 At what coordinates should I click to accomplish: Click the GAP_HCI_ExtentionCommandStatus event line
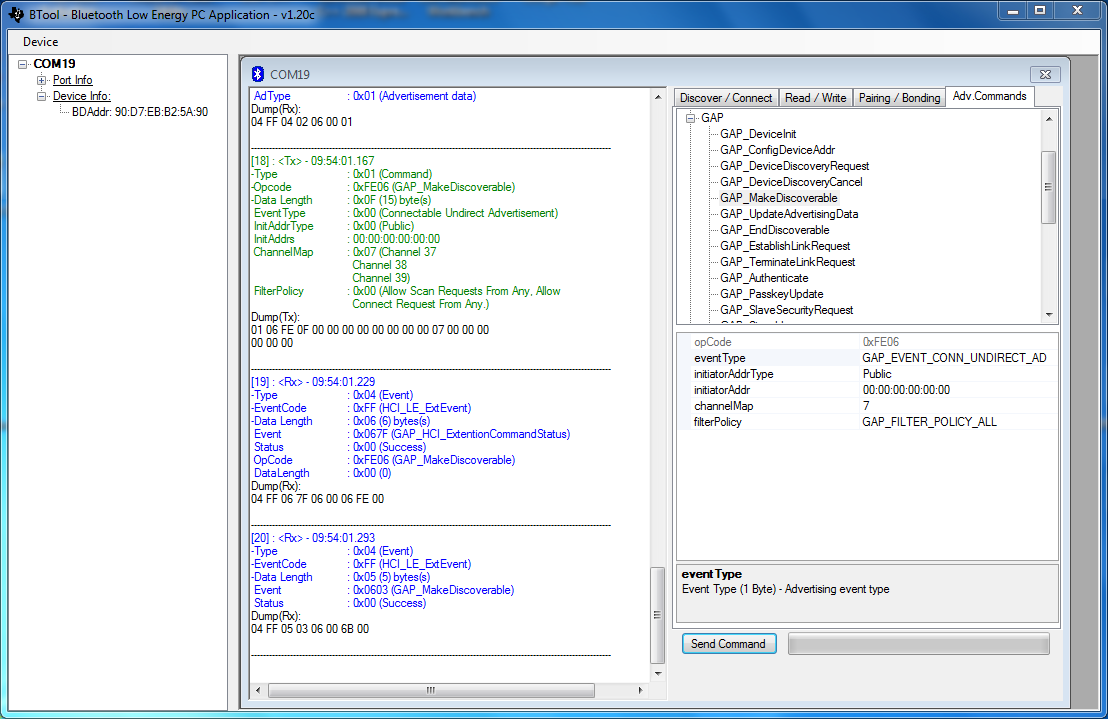tap(411, 434)
